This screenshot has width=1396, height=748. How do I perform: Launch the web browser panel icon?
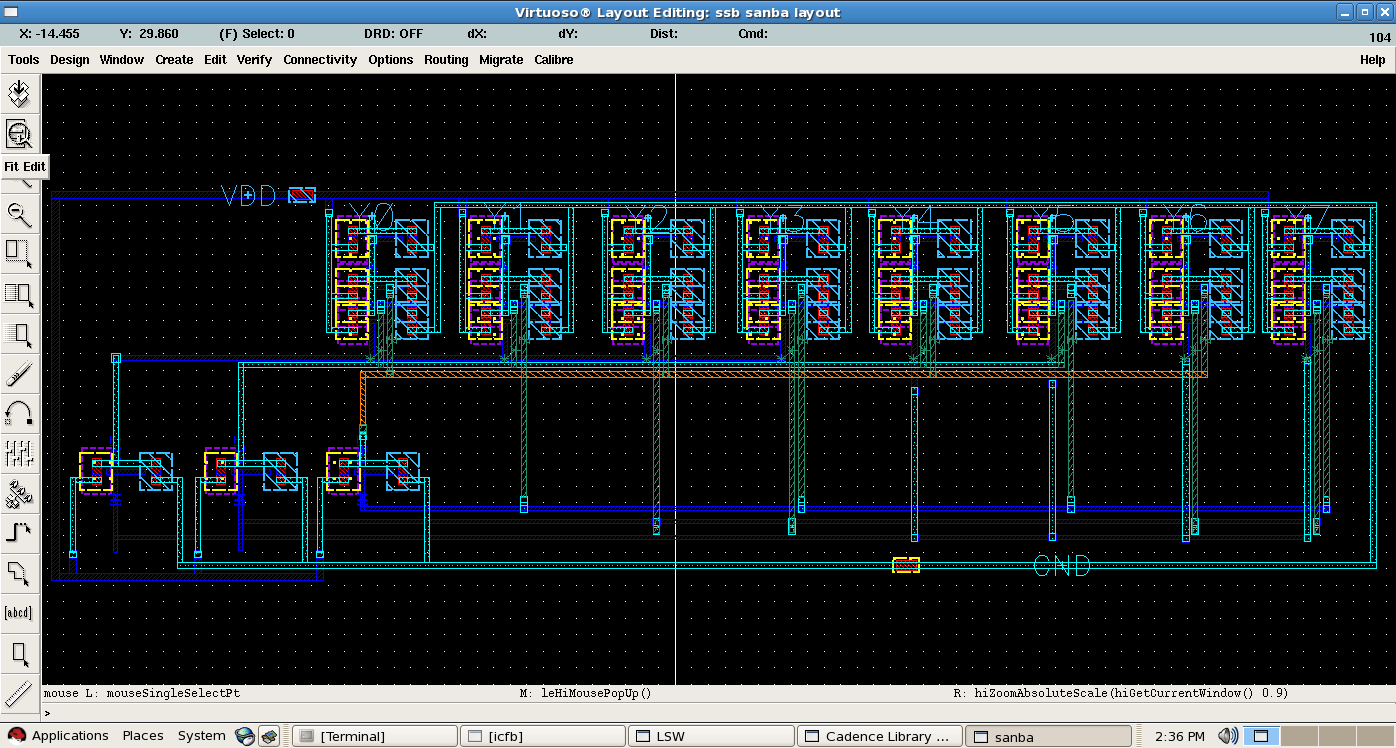(x=245, y=737)
